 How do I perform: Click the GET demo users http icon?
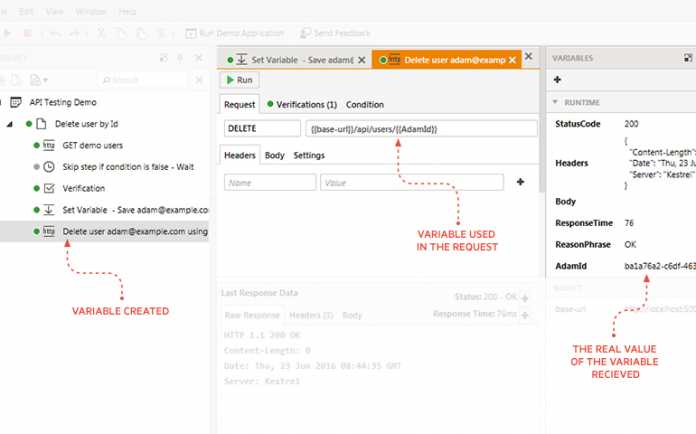click(x=50, y=145)
